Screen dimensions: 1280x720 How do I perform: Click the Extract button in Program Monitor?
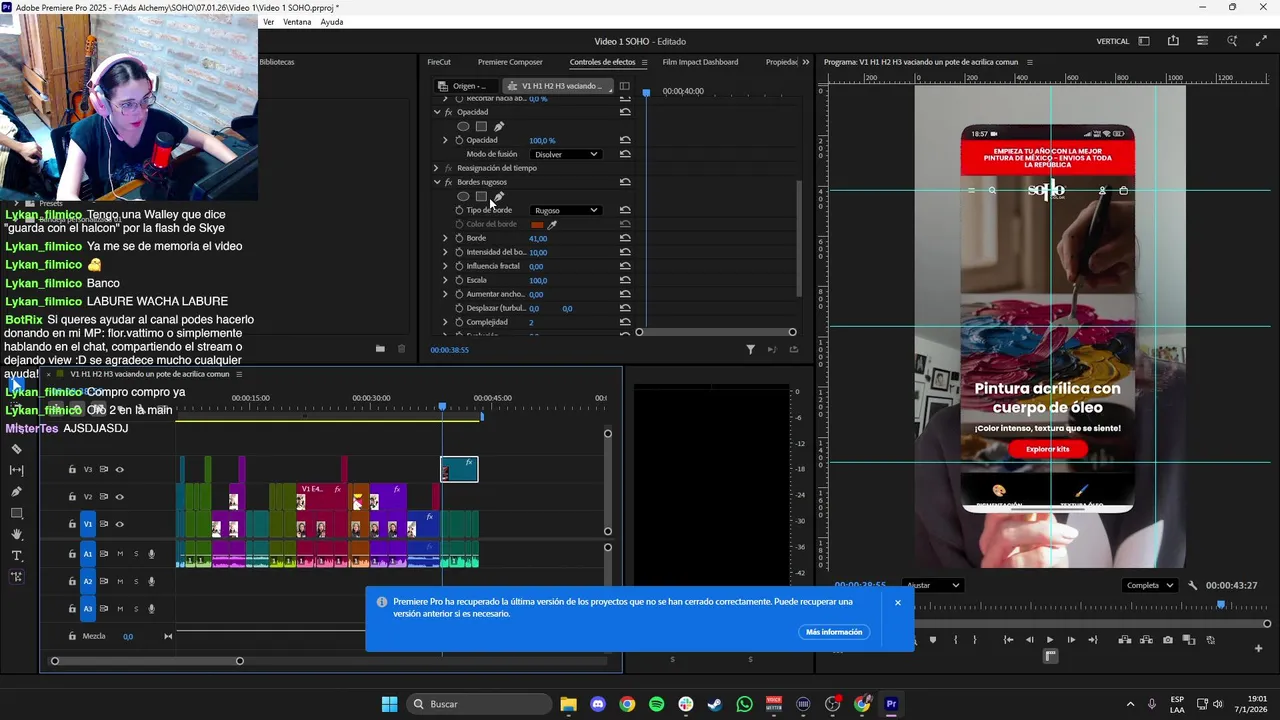point(1146,640)
